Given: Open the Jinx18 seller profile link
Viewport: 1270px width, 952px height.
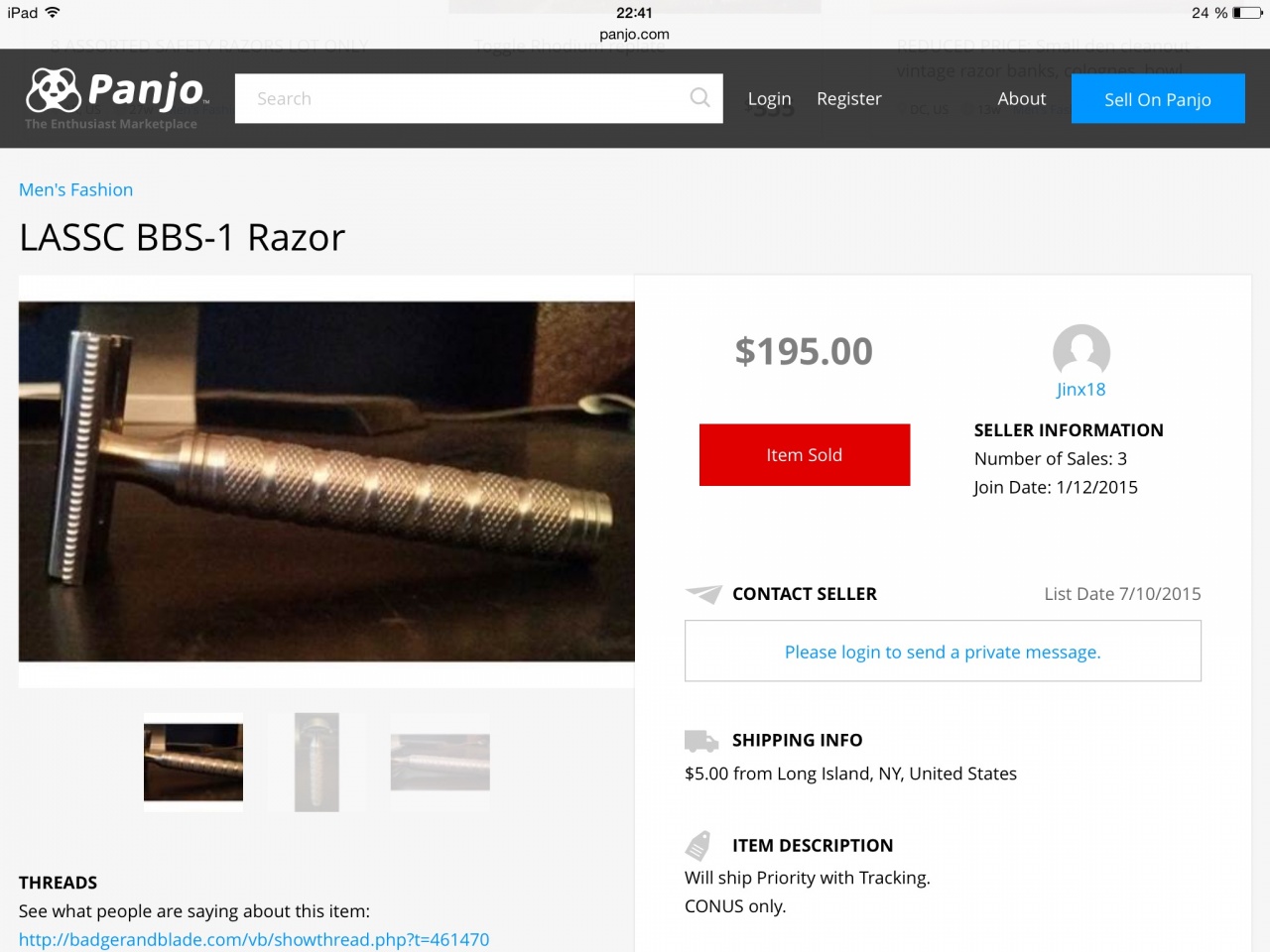Looking at the screenshot, I should click(x=1080, y=390).
